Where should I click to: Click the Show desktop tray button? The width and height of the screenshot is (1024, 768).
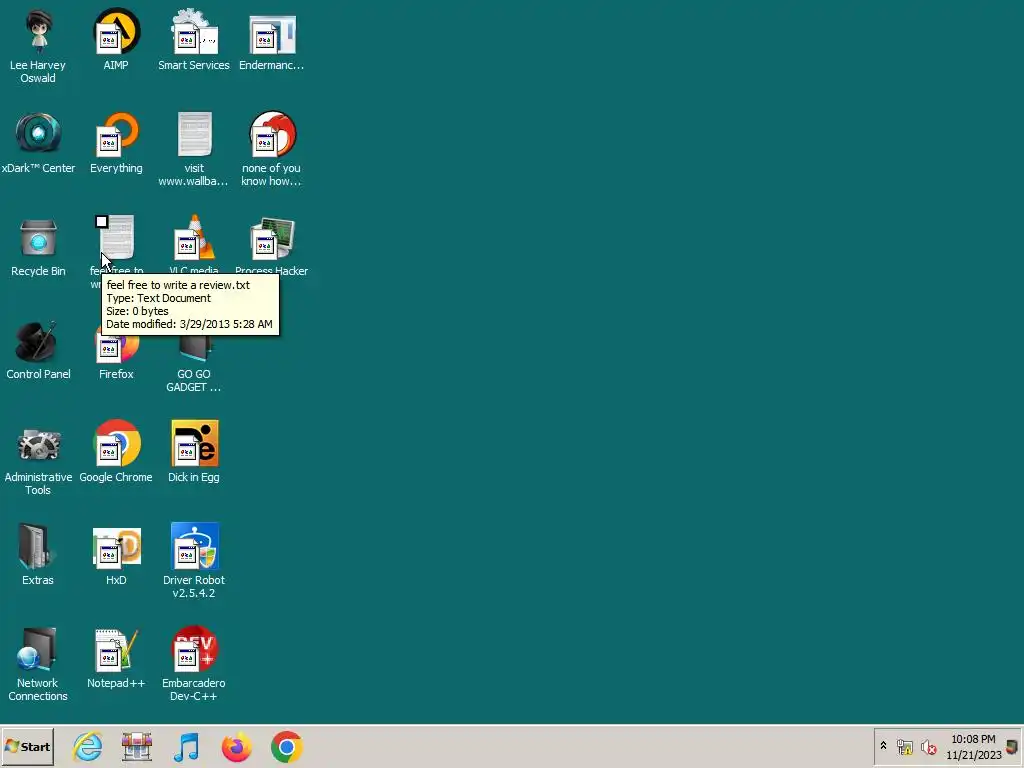pyautogui.click(x=1014, y=747)
